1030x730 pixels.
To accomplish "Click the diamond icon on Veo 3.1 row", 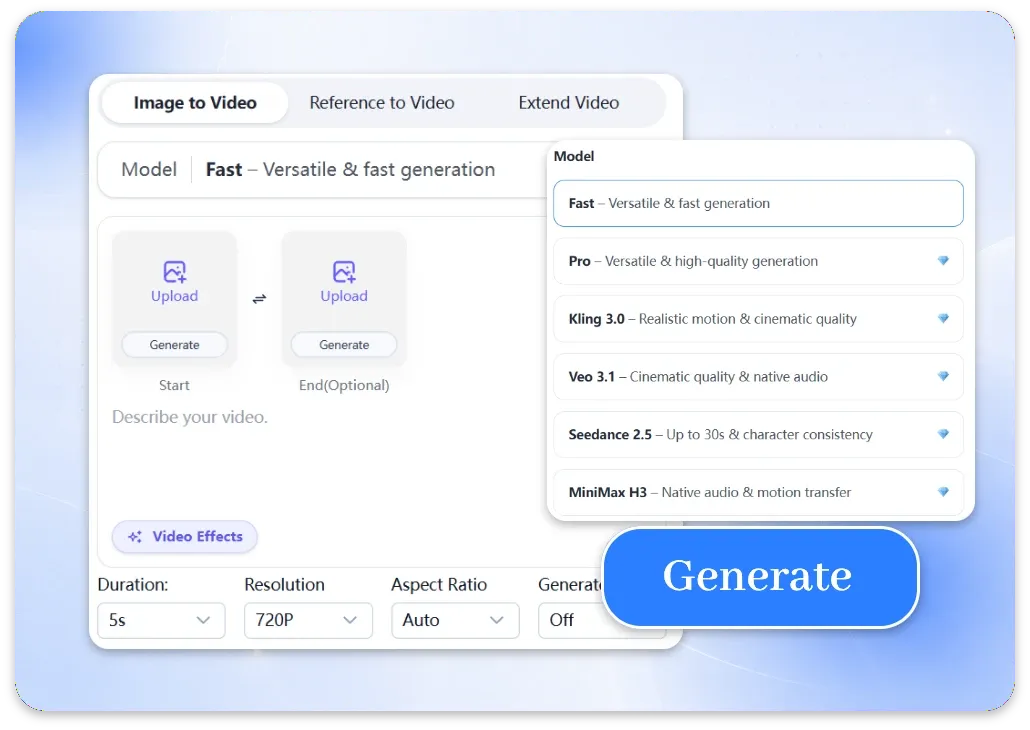I will pyautogui.click(x=943, y=376).
